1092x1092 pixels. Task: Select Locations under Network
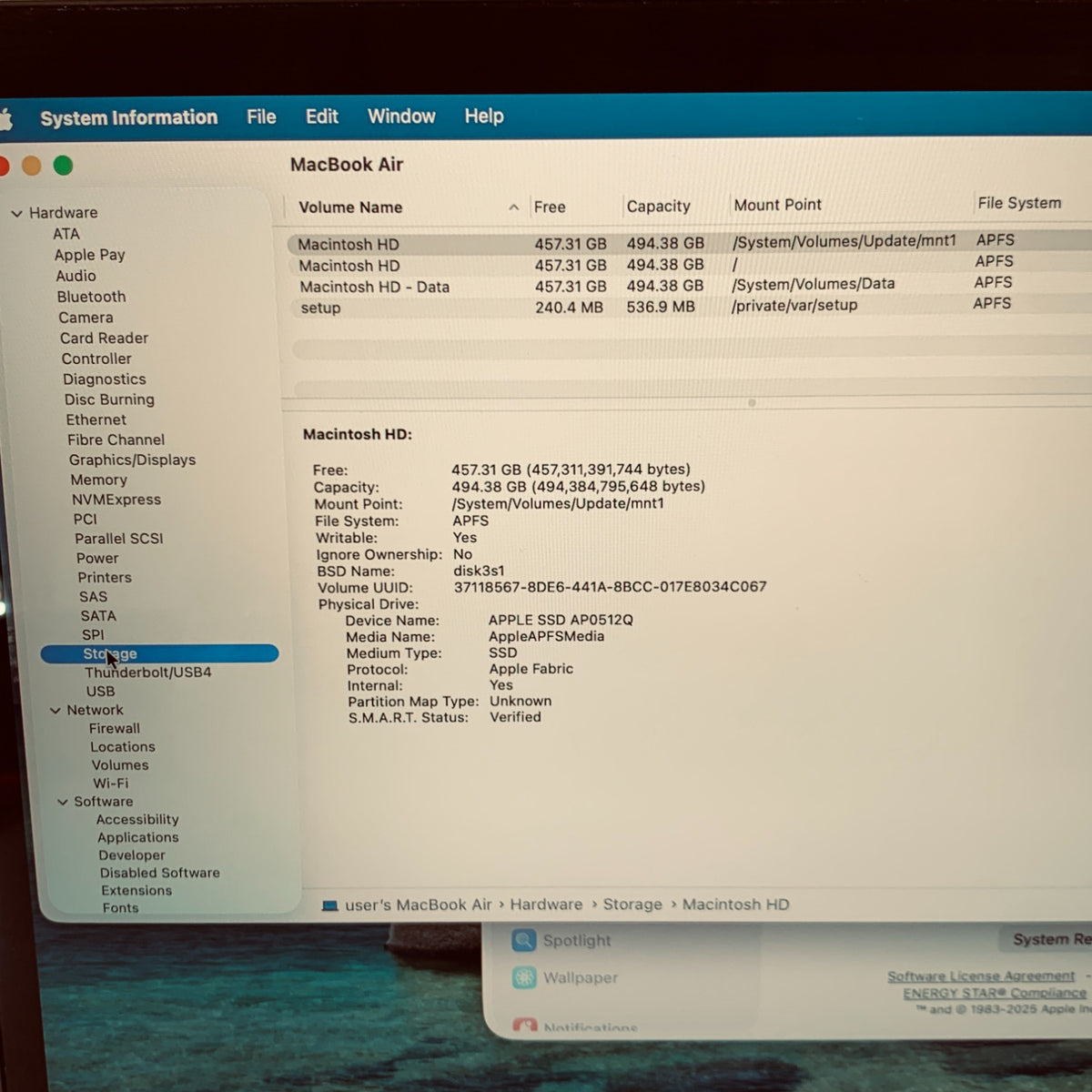point(123,747)
